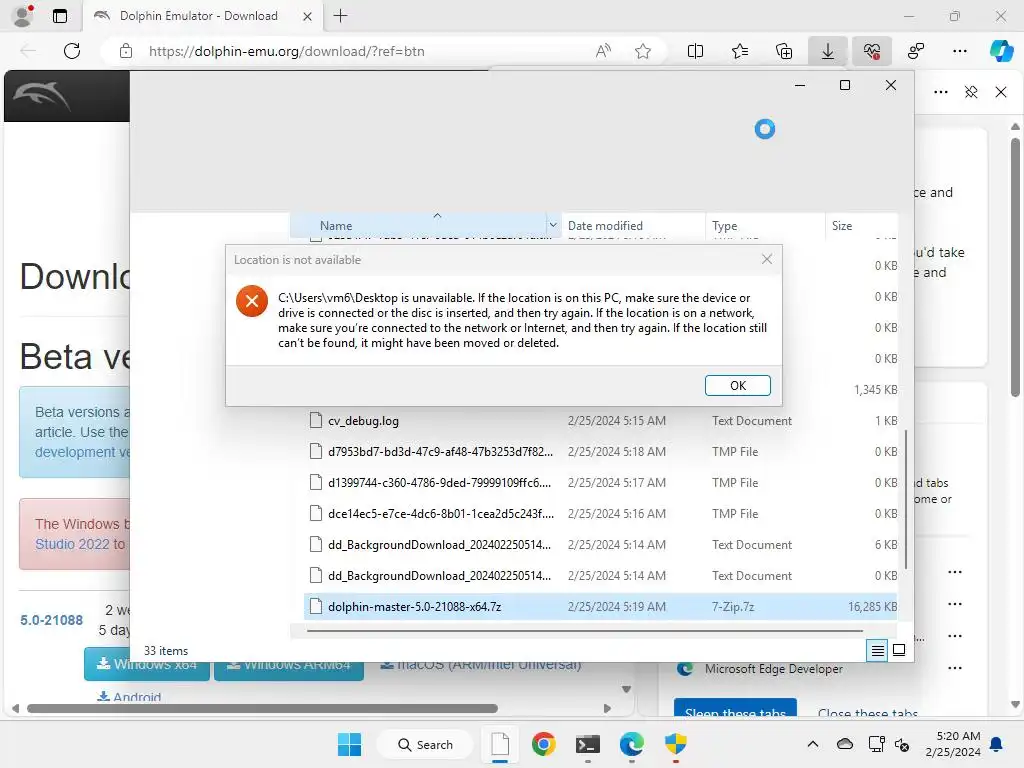Sort files by Date modified column
The width and height of the screenshot is (1024, 768).
pos(633,225)
